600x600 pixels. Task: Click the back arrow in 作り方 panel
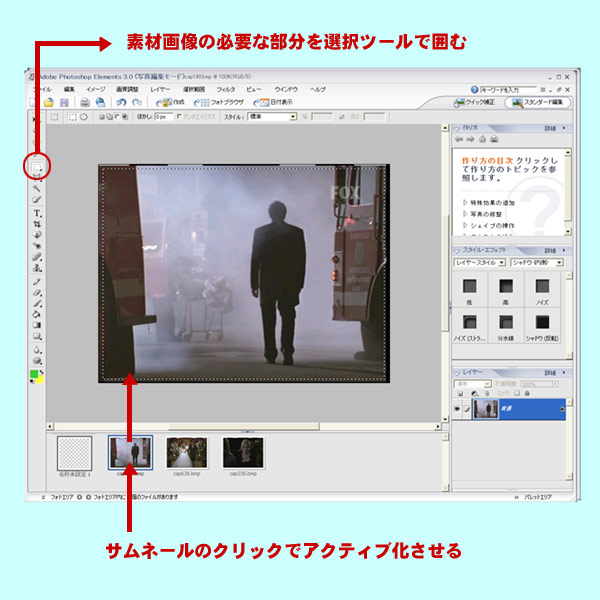click(x=458, y=139)
